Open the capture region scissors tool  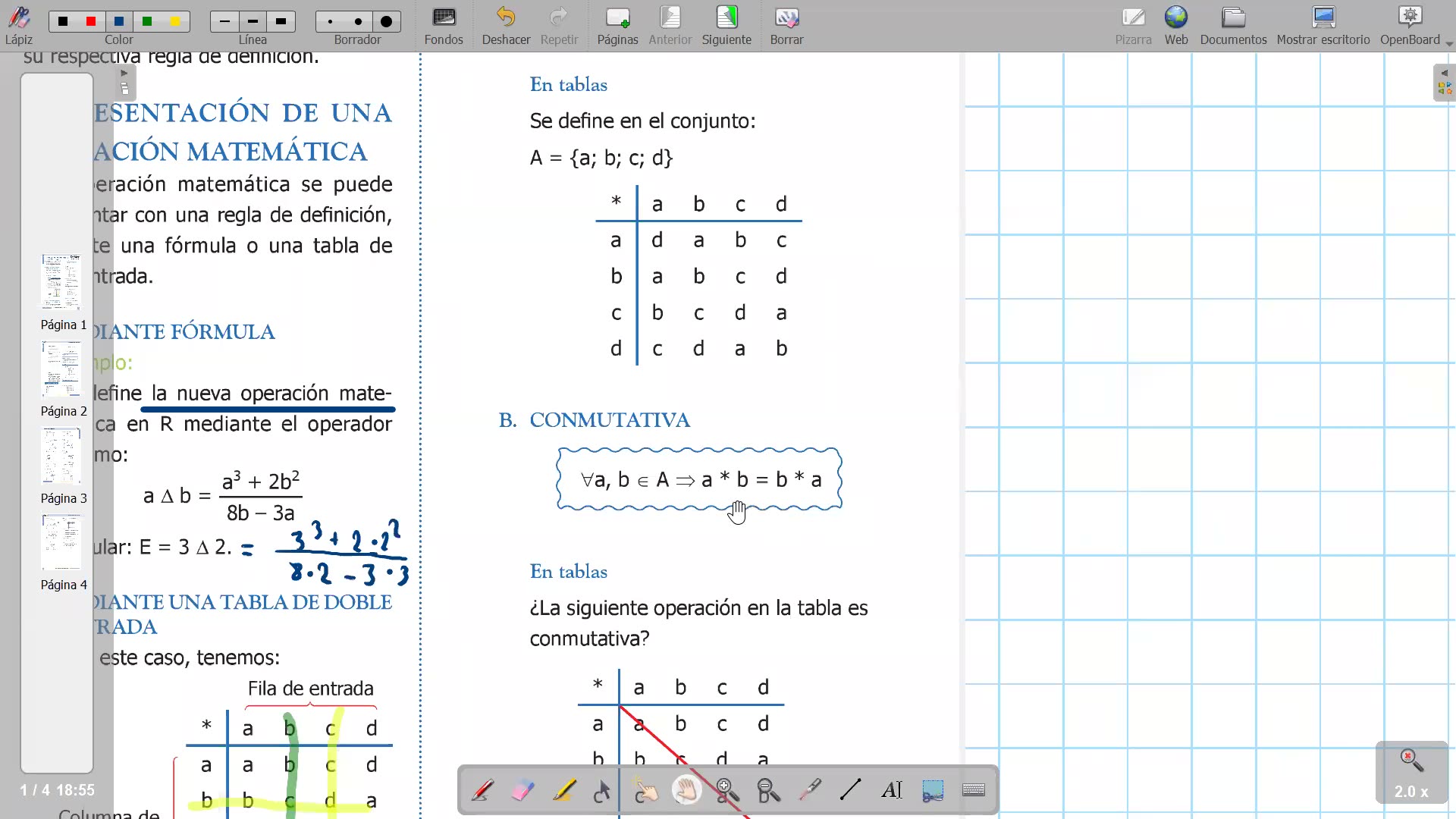point(933,791)
